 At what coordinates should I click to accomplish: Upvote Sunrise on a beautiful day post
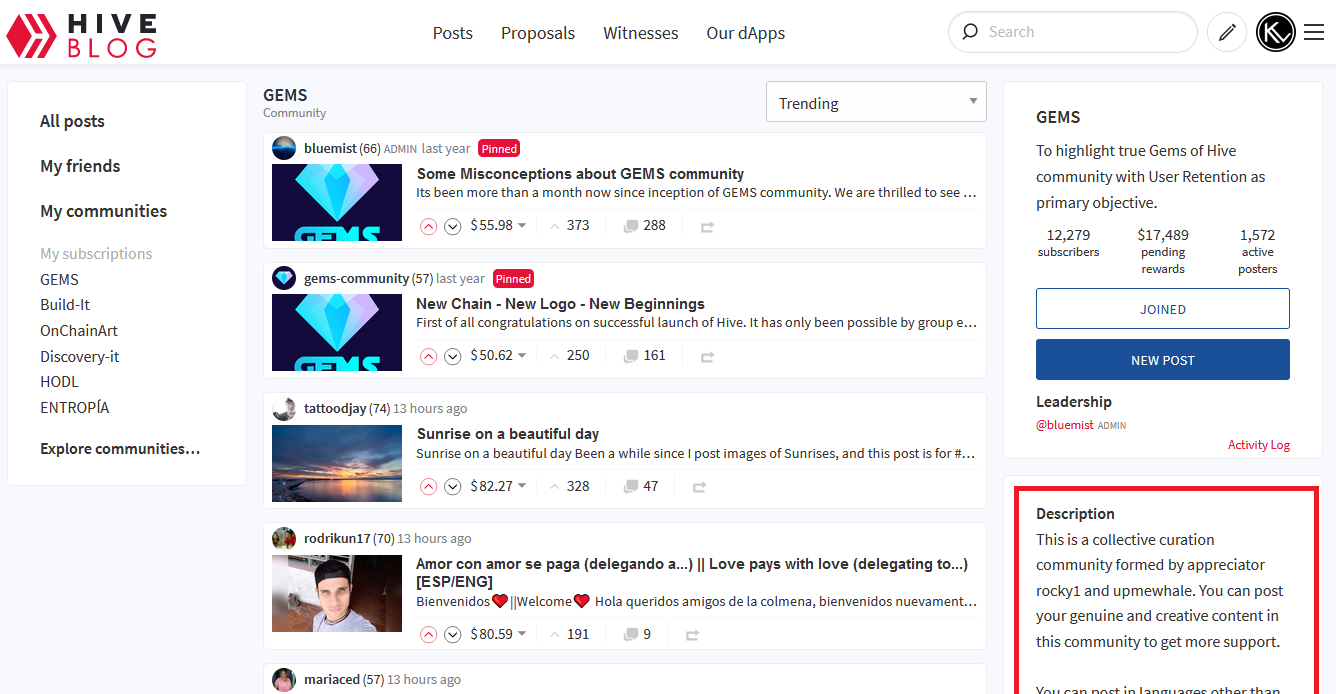click(429, 486)
